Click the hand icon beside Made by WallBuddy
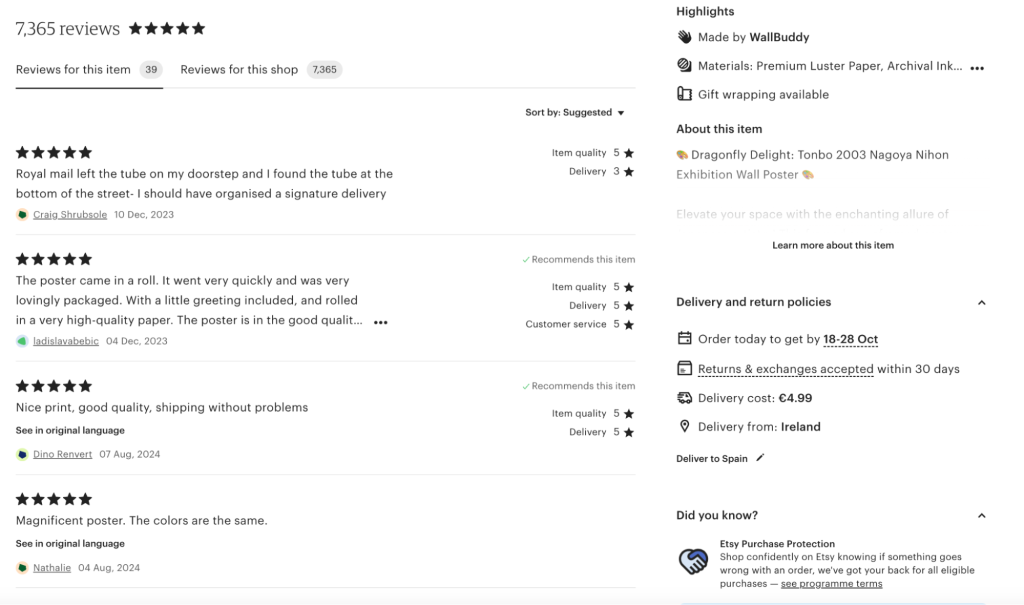The height and width of the screenshot is (605, 1024). pos(684,37)
